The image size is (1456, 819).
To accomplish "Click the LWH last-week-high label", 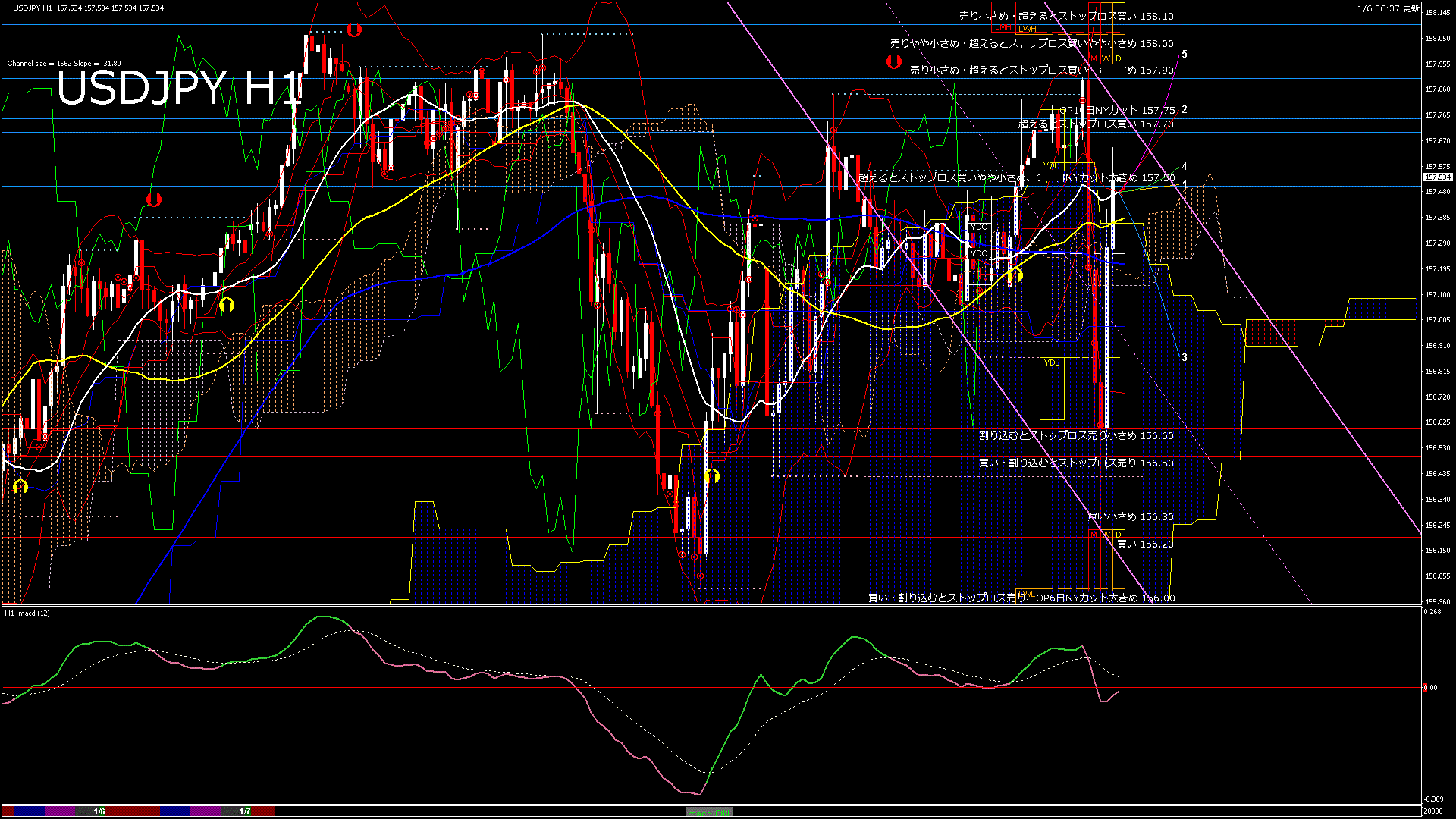I will coord(1027,29).
